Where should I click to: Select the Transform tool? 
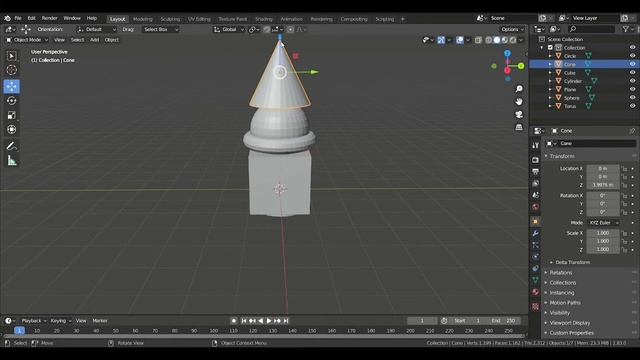point(11,129)
